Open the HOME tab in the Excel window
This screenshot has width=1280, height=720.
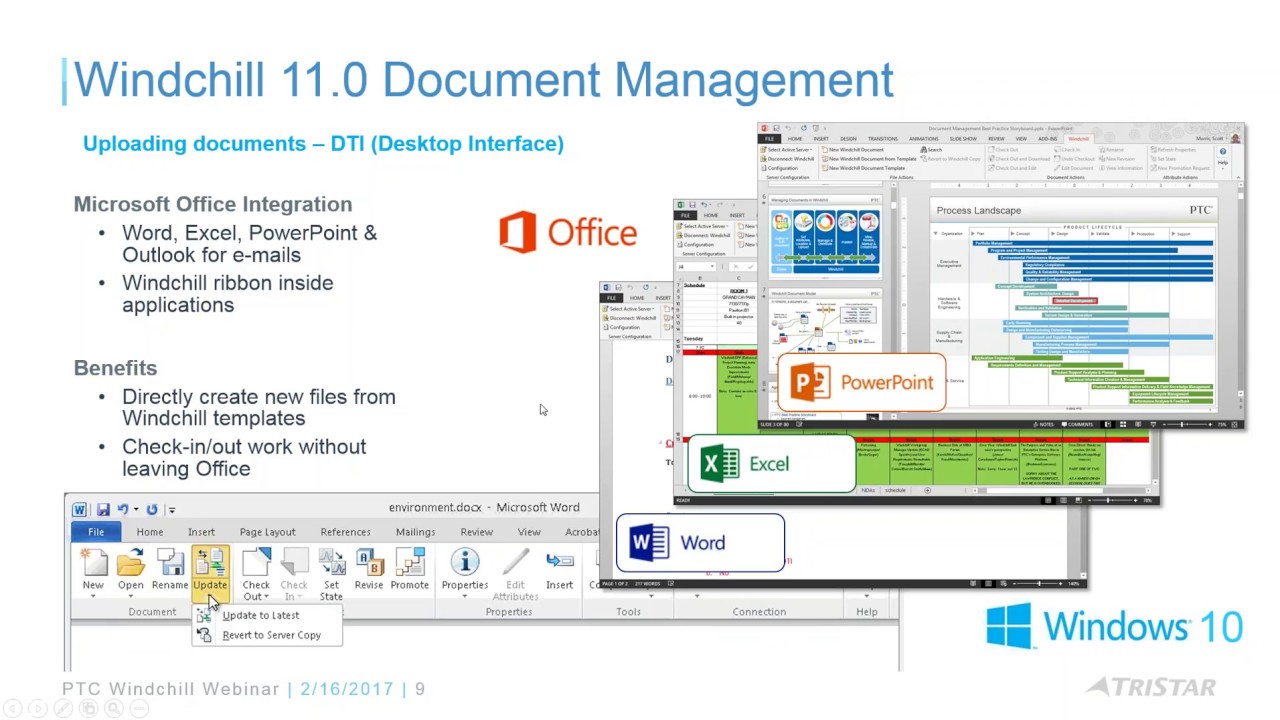[711, 215]
